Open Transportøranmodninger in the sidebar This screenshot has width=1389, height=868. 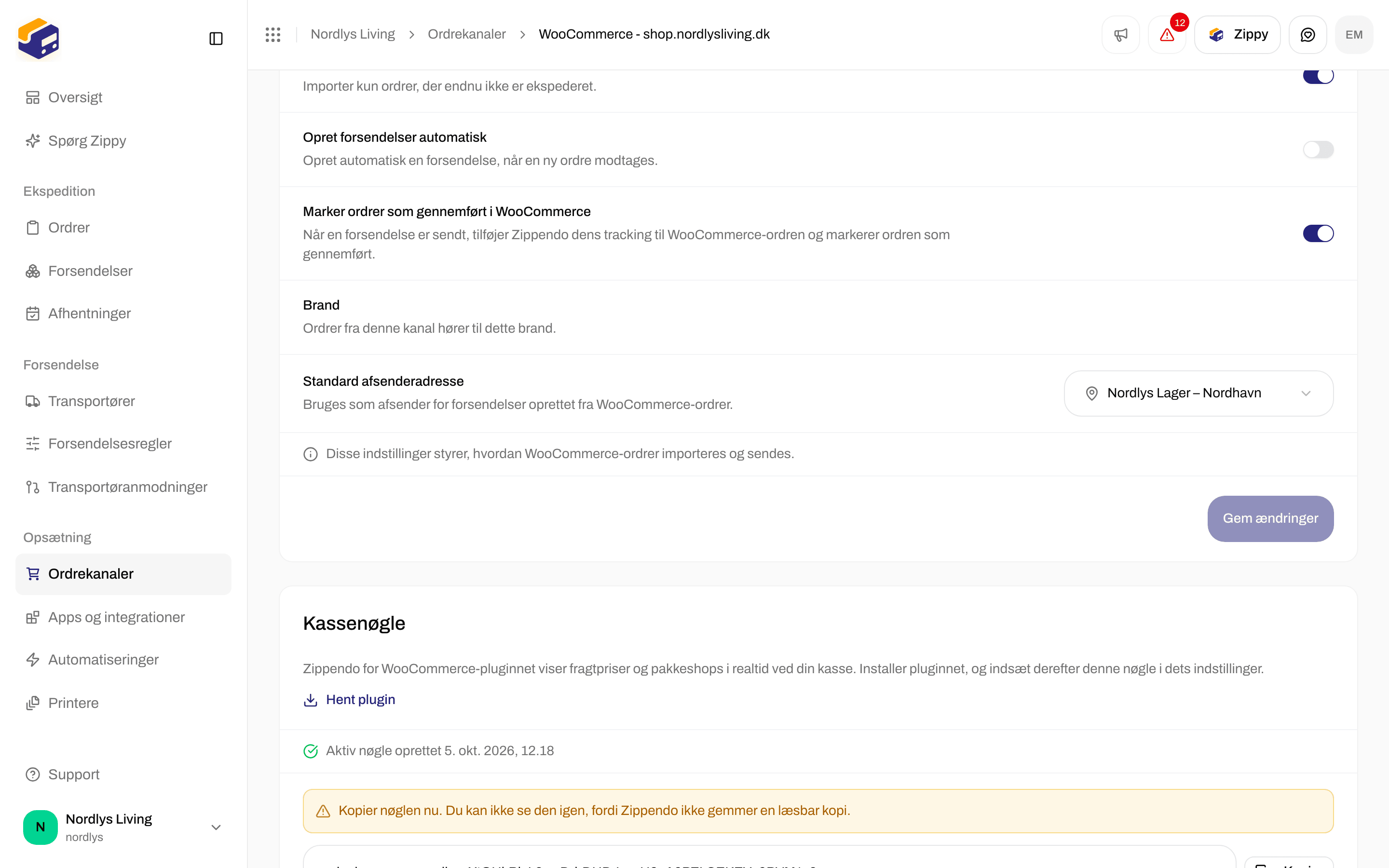point(123,487)
